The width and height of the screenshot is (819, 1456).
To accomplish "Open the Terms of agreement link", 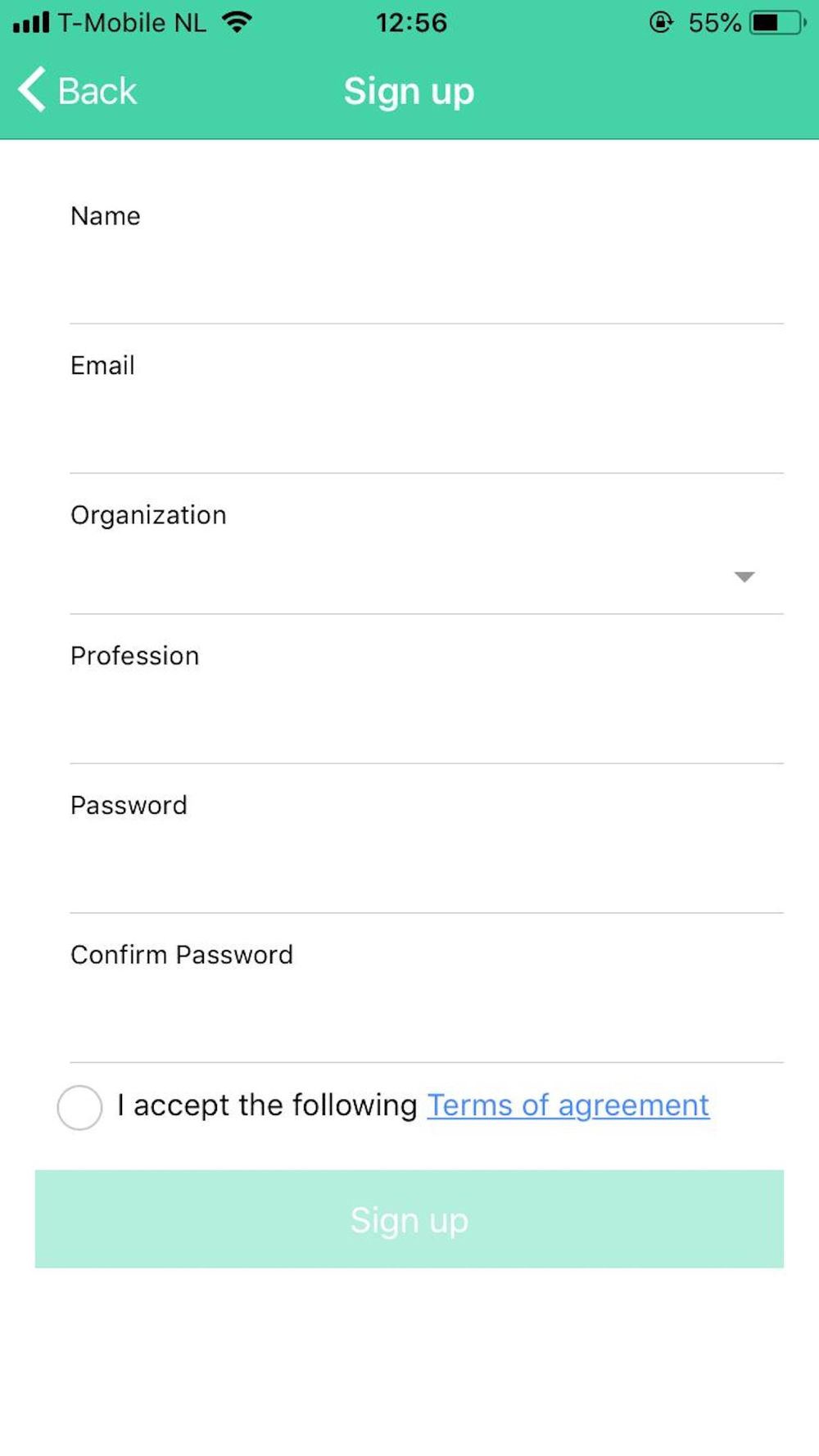I will 568,1106.
